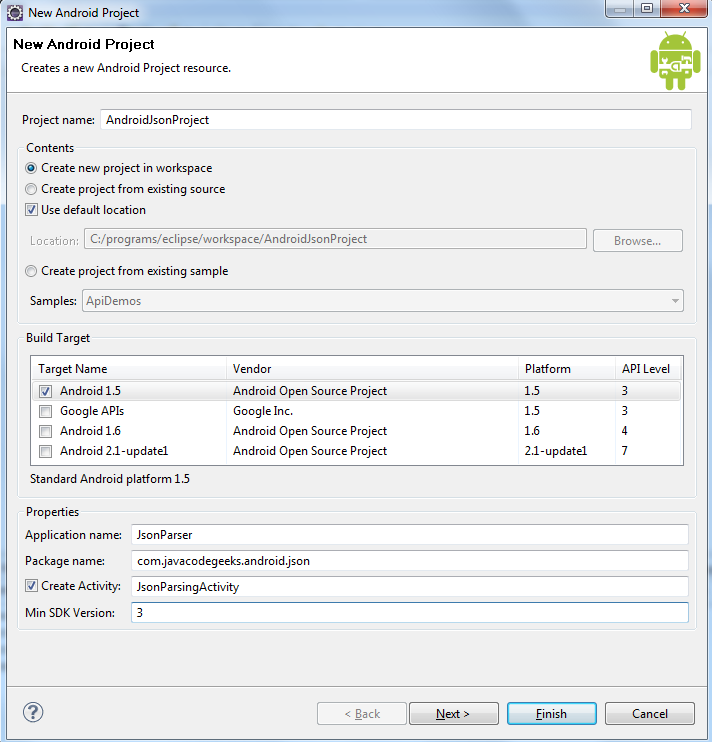Open the Samples ApiDemos dropdown

click(383, 301)
